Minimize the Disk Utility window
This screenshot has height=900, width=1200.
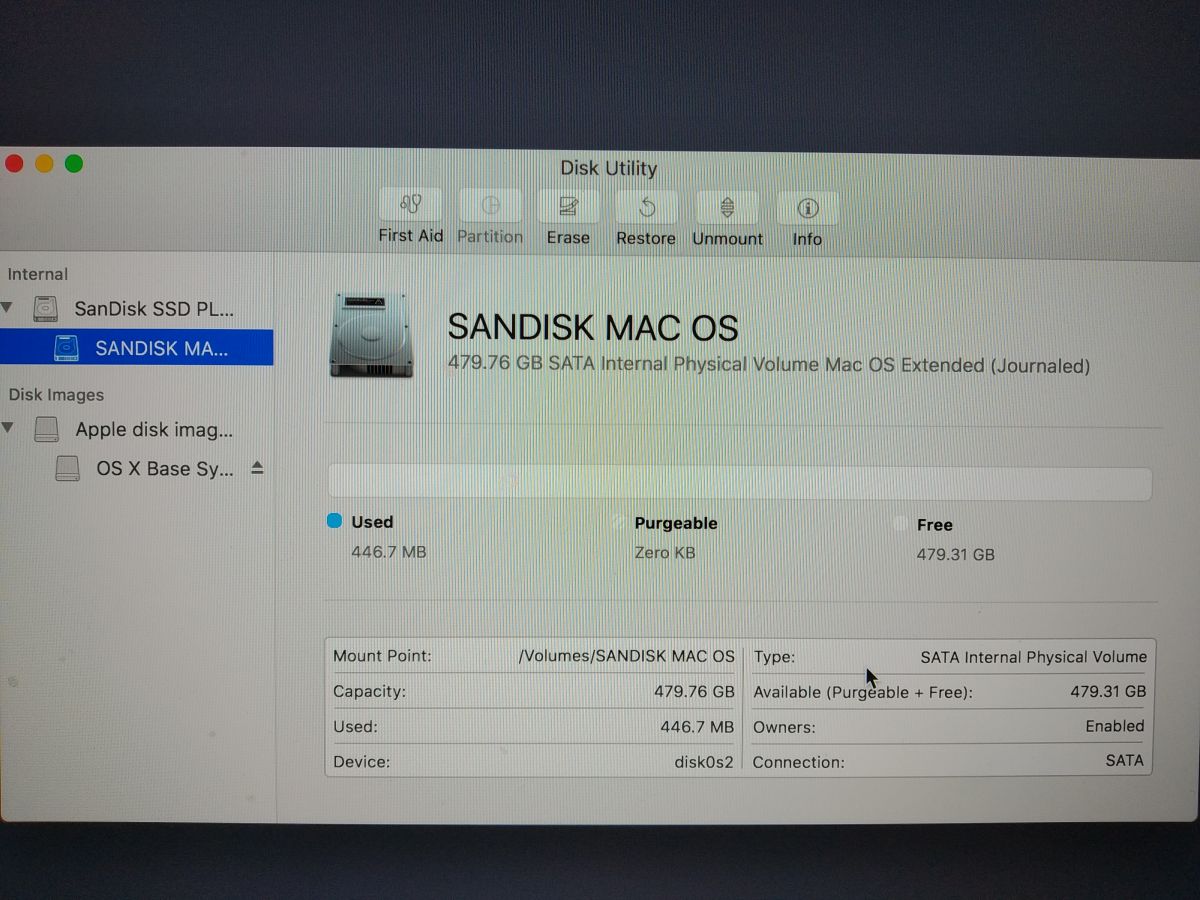click(44, 163)
